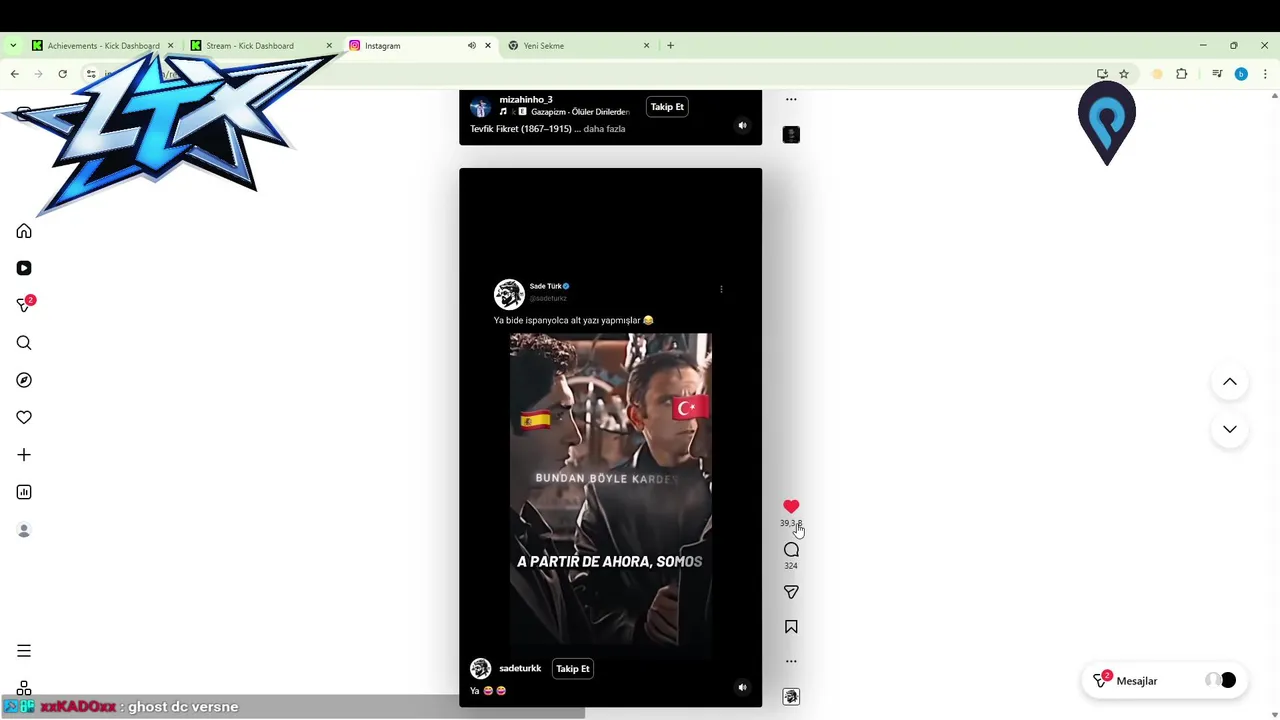Like the reel with the red heart
Screen dimensions: 1280x720
click(791, 507)
